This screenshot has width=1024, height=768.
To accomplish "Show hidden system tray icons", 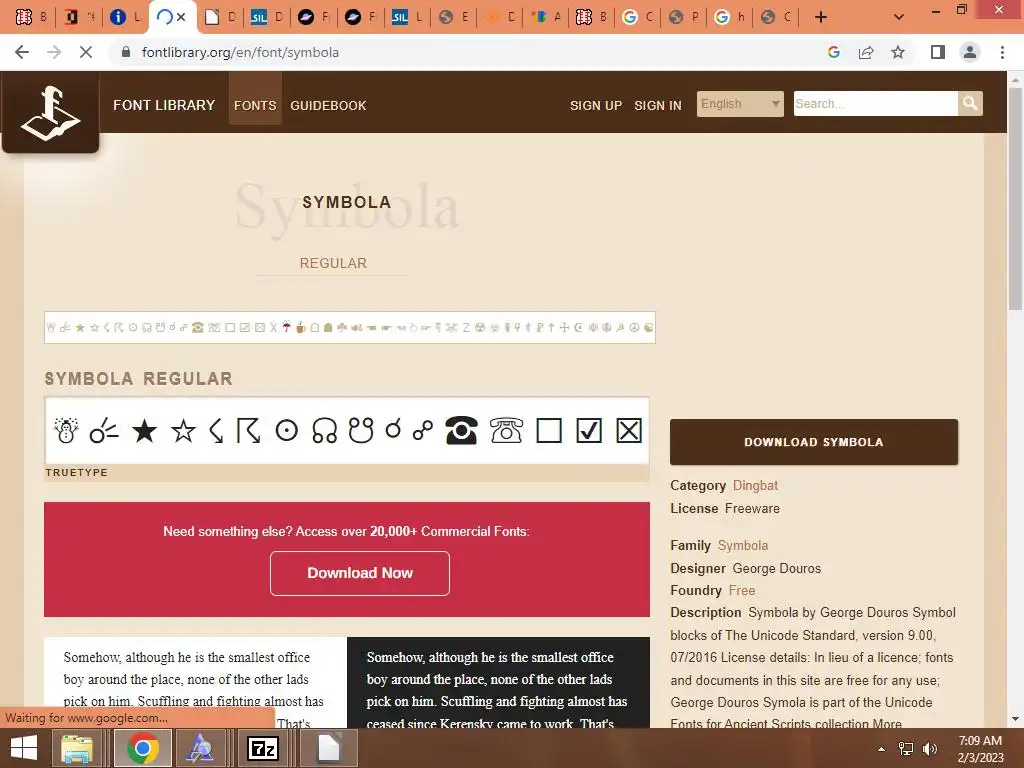I will pos(881,749).
